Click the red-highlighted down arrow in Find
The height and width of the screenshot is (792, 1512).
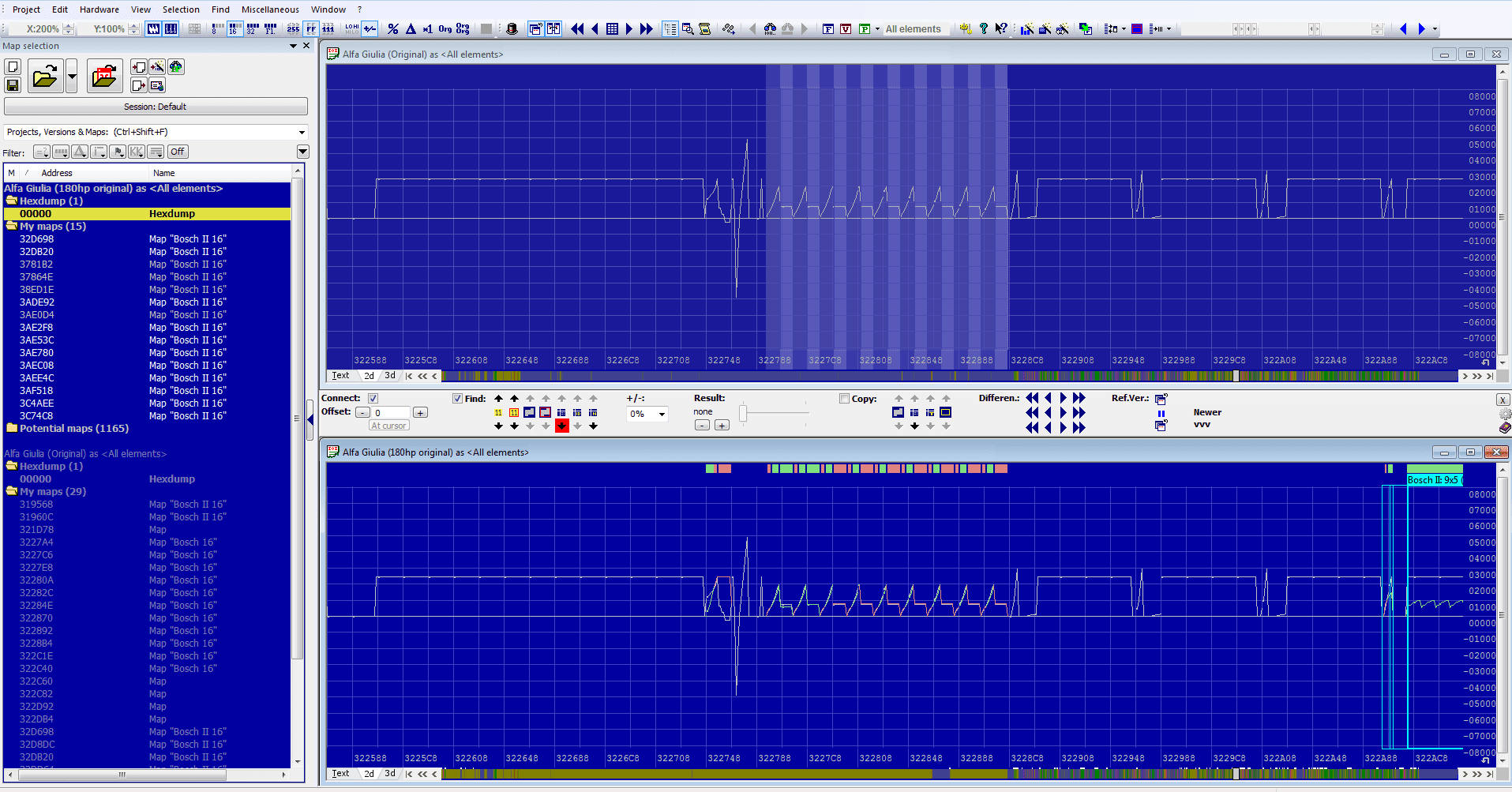tap(561, 426)
